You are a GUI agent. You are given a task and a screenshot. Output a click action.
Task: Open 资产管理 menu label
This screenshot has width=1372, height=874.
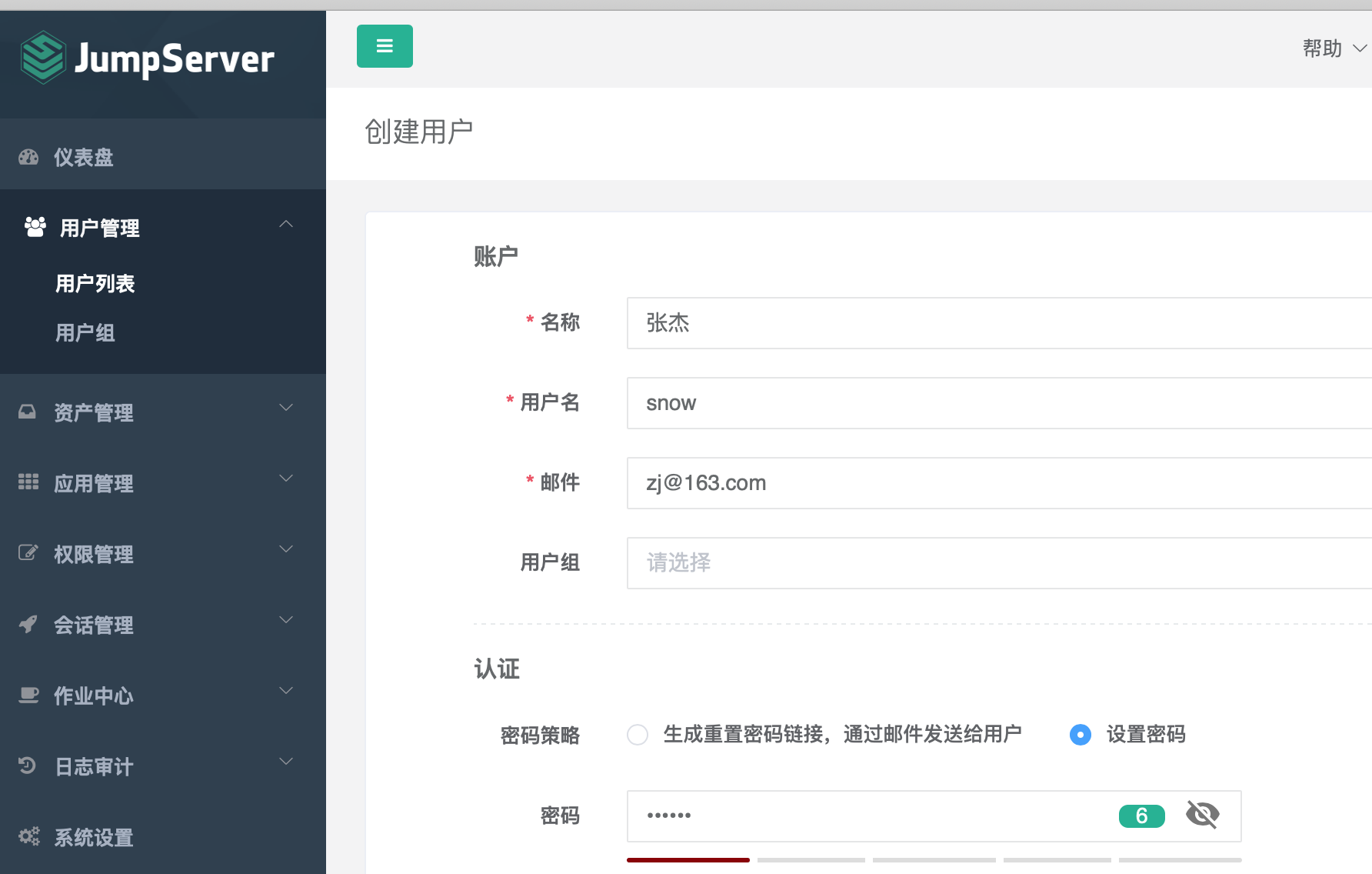pyautogui.click(x=94, y=413)
